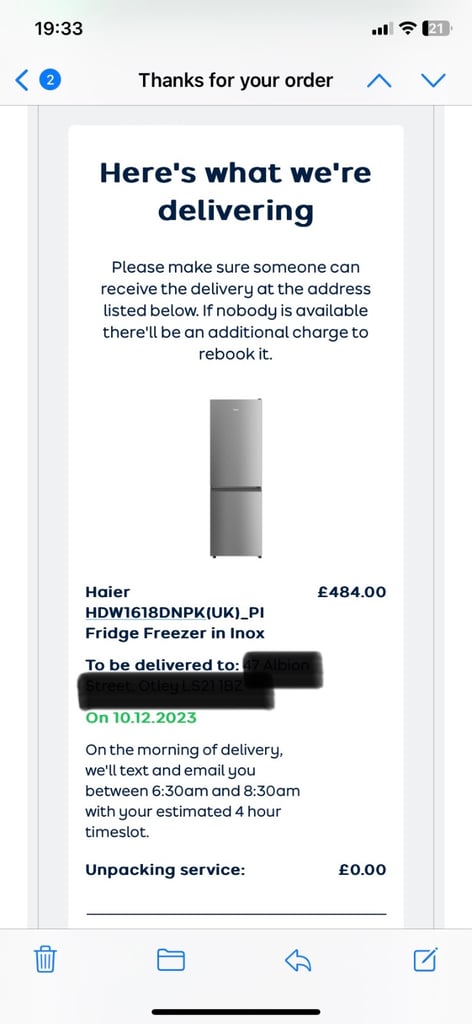Go back using the blue chevron
The height and width of the screenshot is (1024, 472).
click(22, 80)
